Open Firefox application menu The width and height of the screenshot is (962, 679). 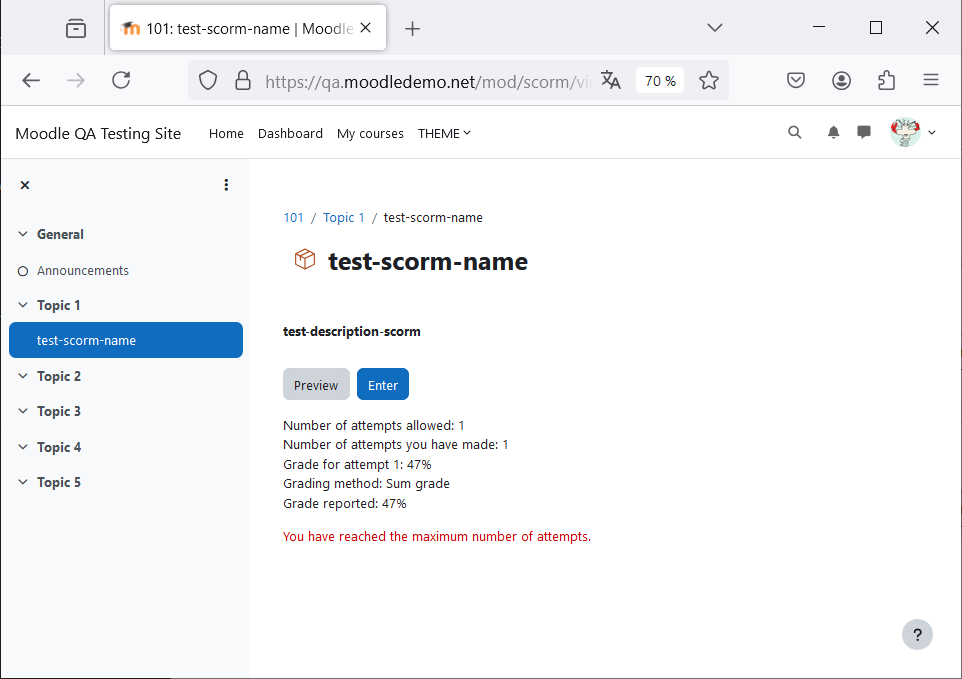tap(931, 80)
